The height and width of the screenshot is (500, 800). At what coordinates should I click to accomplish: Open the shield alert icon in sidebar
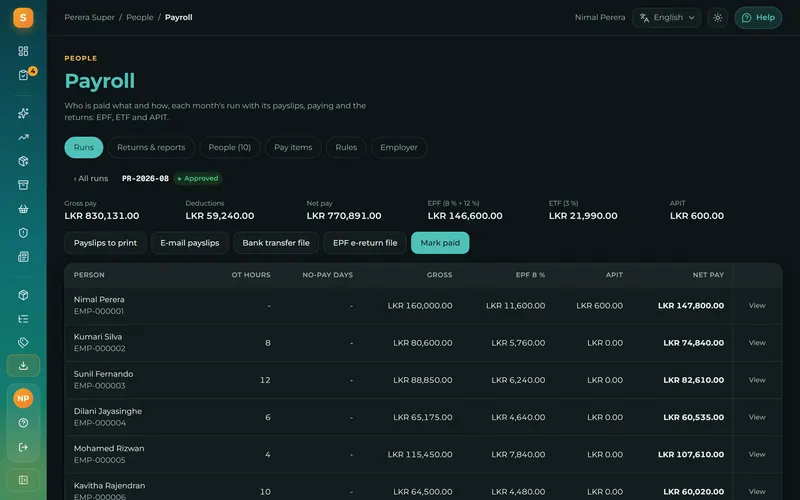click(x=23, y=233)
